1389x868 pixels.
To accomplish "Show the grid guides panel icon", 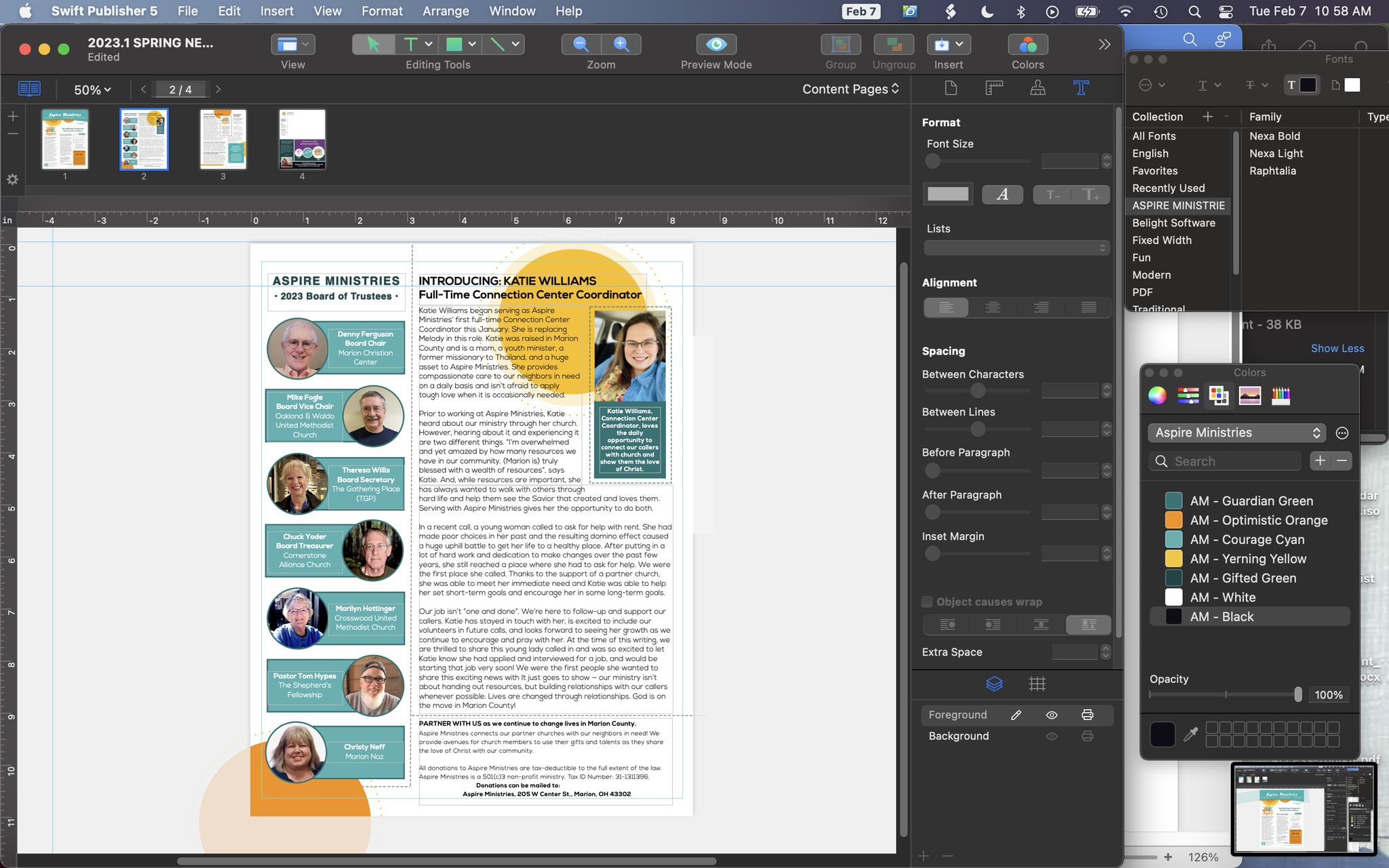I will [1037, 684].
